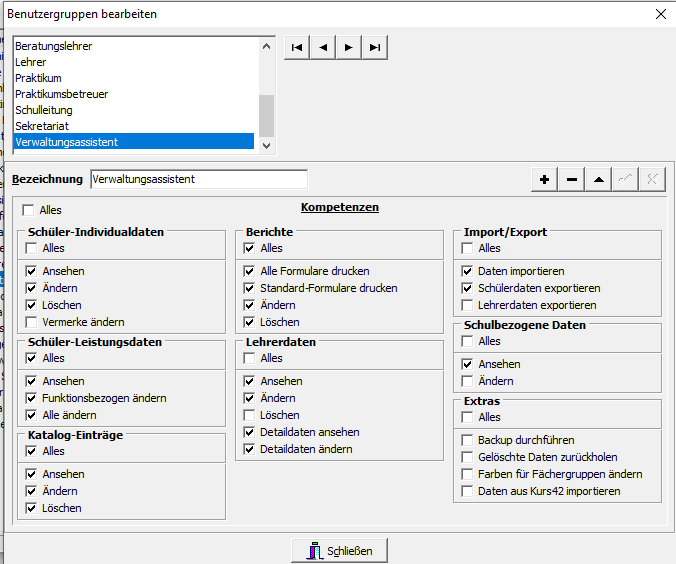This screenshot has height=564, width=676.
Task: Uncheck Daten importieren option
Action: coord(468,271)
